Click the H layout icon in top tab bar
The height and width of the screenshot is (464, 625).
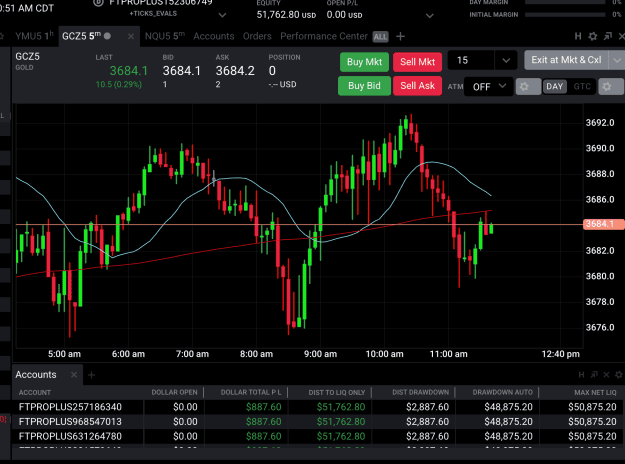click(x=578, y=36)
